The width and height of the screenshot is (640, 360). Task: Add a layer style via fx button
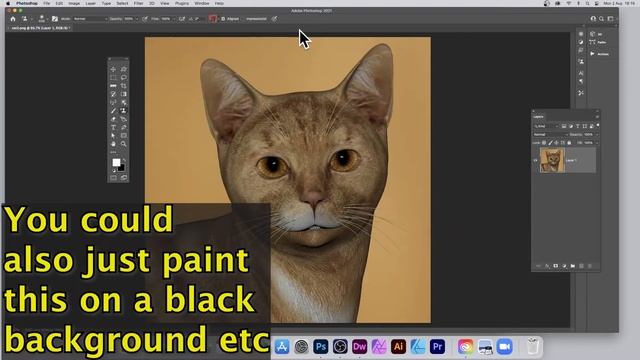click(547, 266)
